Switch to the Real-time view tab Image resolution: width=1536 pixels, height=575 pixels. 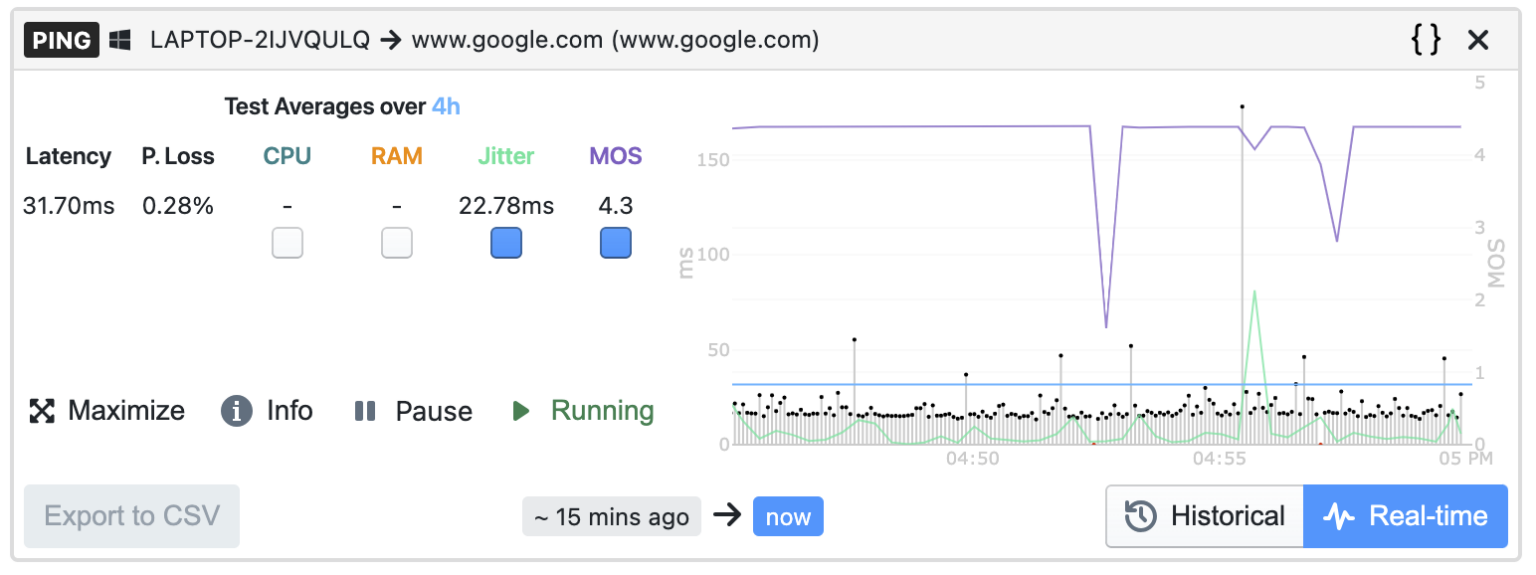coord(1405,516)
